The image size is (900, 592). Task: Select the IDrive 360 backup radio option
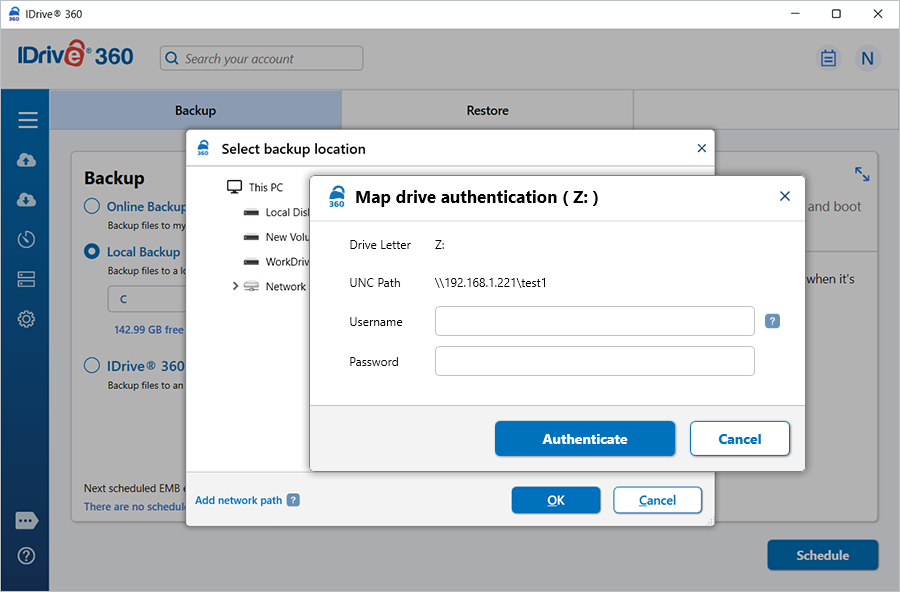coord(92,366)
